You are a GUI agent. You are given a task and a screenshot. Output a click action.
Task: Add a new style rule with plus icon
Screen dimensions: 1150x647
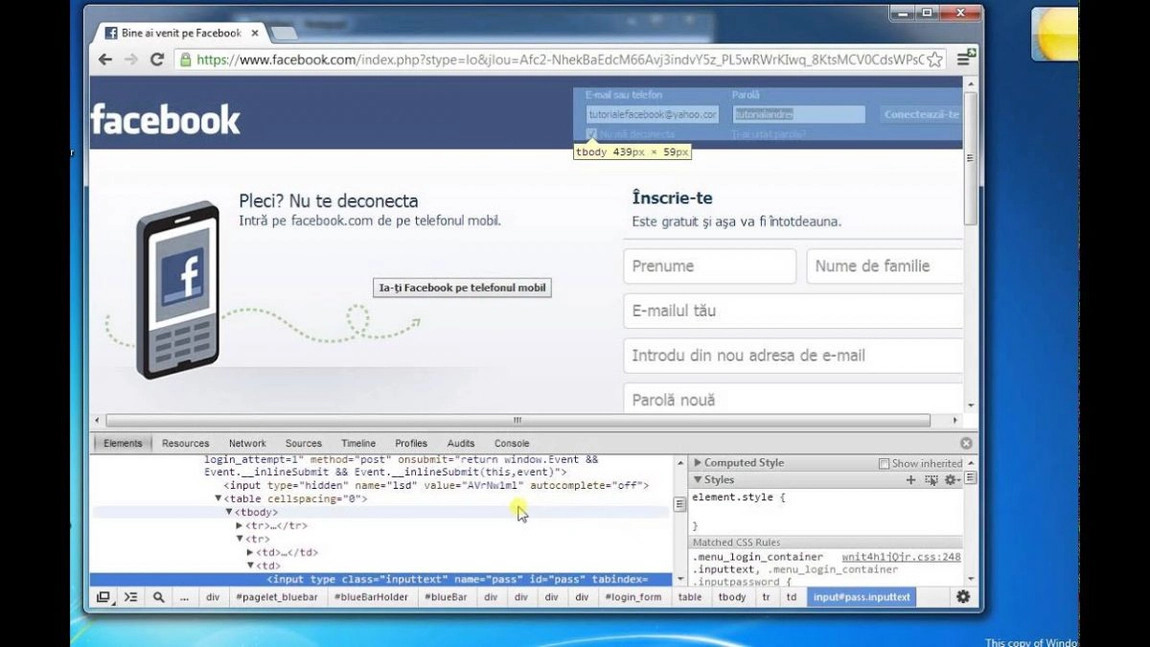click(x=911, y=480)
